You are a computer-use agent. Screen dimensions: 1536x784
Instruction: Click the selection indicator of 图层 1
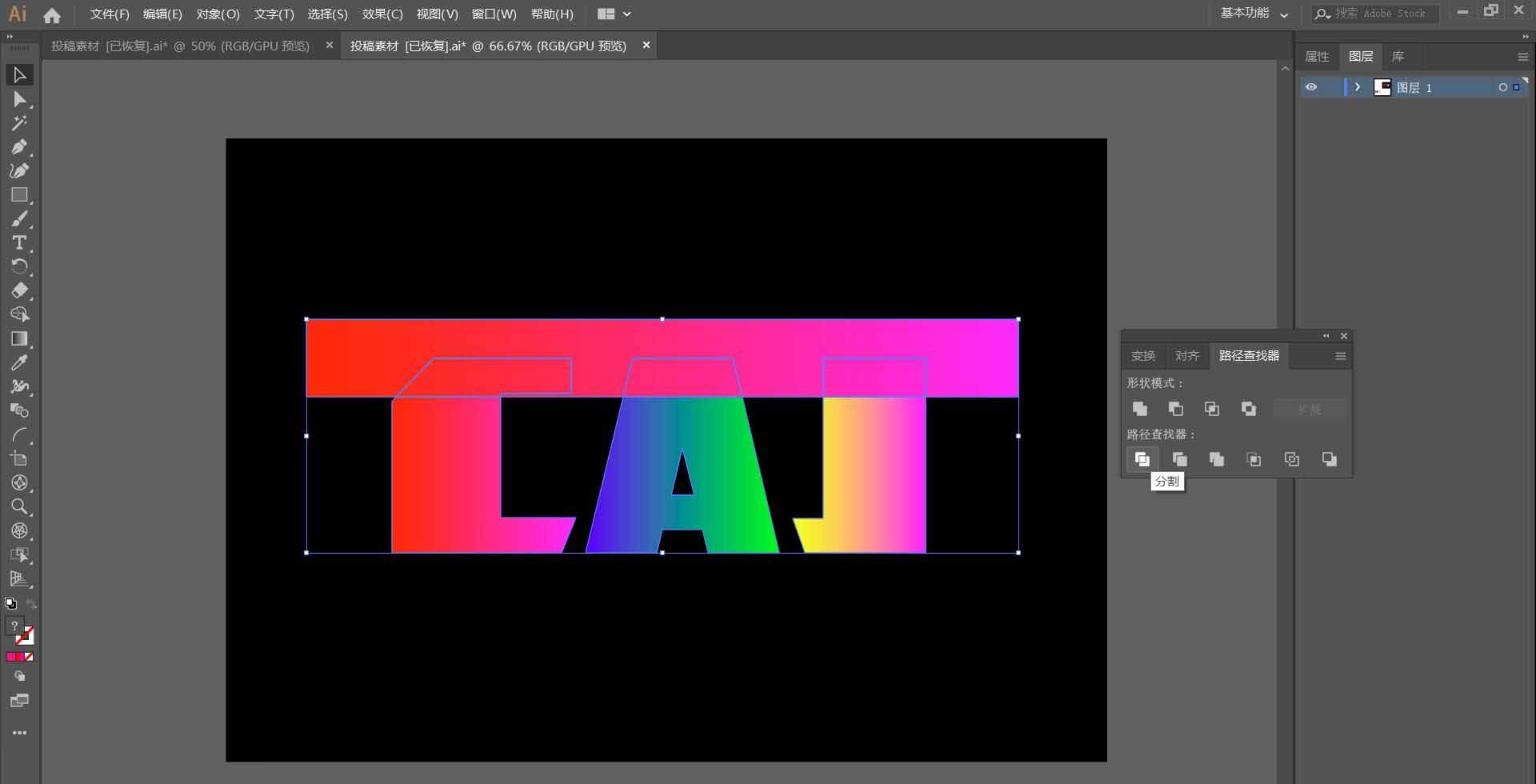1516,87
